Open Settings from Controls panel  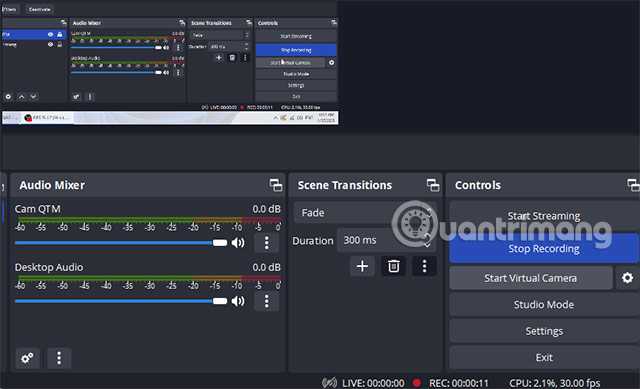point(544,331)
